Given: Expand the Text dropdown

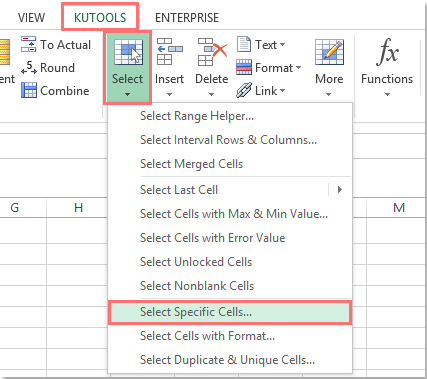Looking at the screenshot, I should 261,44.
